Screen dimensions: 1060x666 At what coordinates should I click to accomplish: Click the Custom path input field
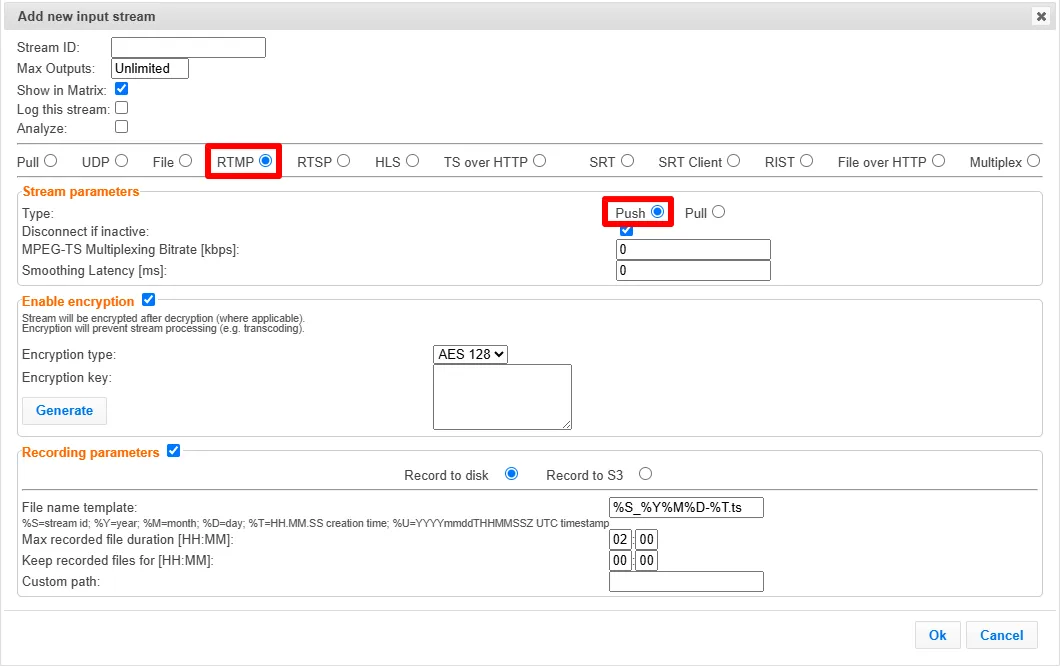click(x=687, y=581)
